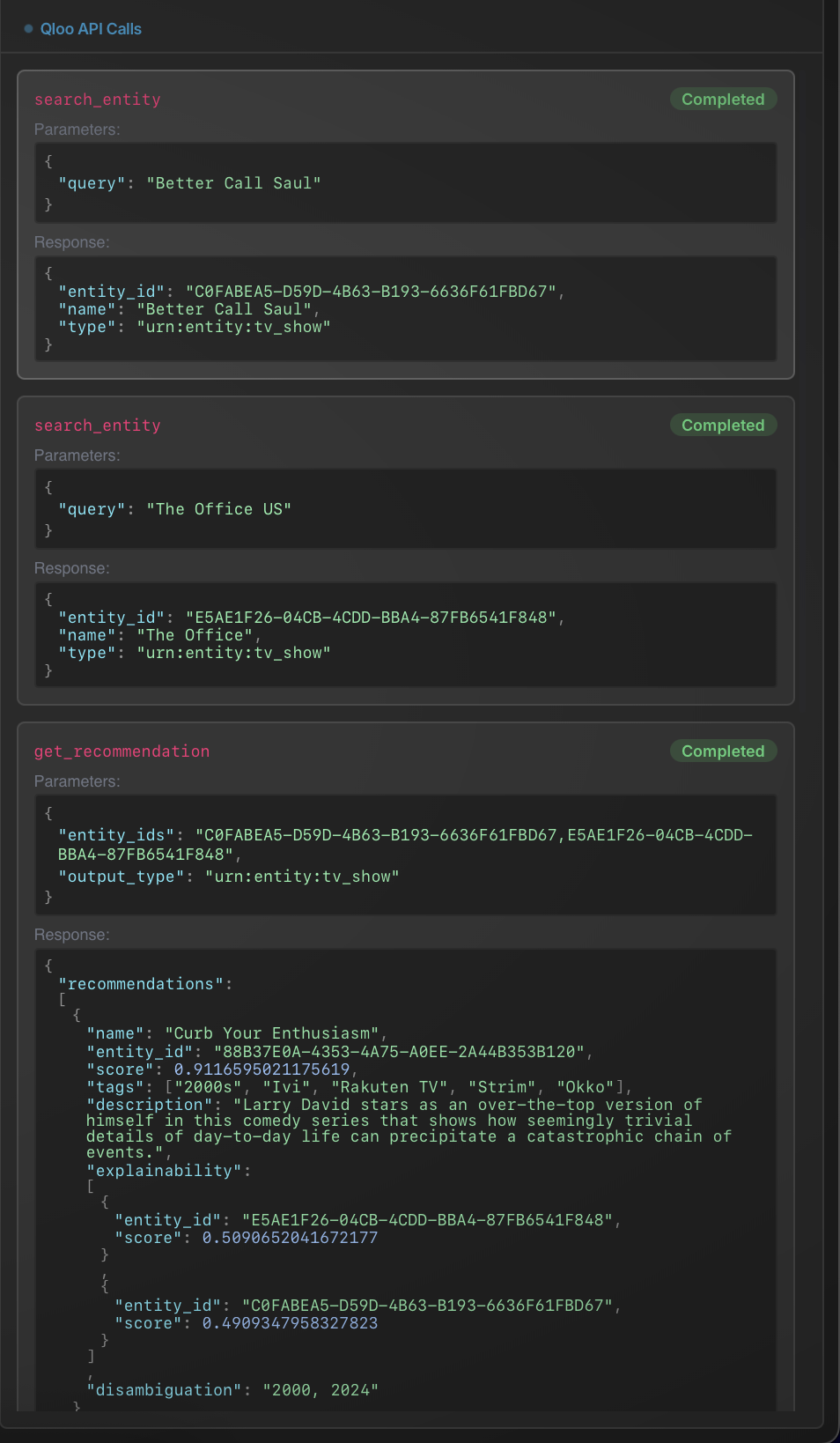Click the entity_ids parameter value line
The image size is (840, 1443).
coord(405,844)
